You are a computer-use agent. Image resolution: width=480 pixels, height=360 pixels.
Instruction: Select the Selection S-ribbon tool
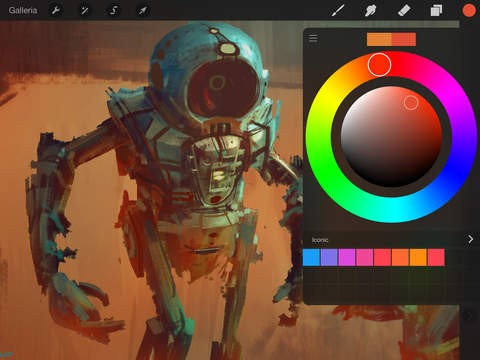(113, 10)
